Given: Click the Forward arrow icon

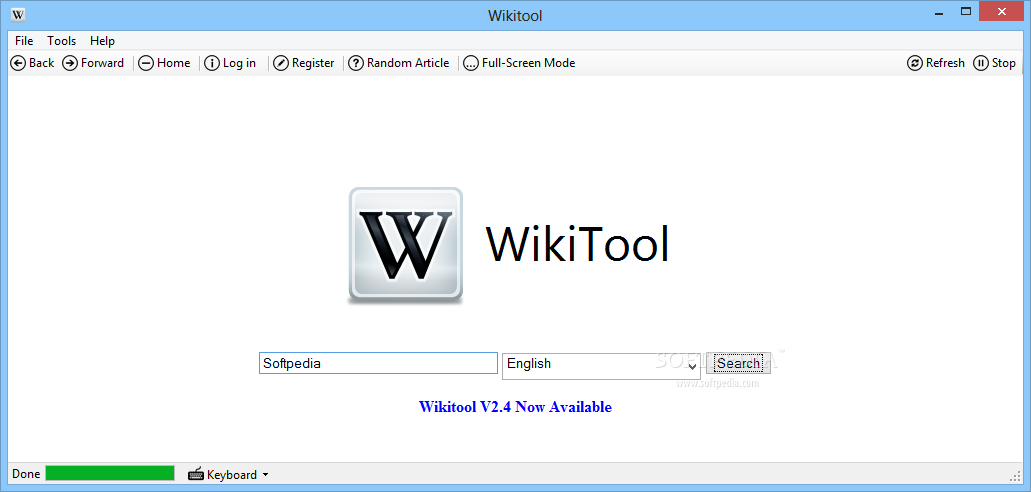Looking at the screenshot, I should tap(70, 63).
